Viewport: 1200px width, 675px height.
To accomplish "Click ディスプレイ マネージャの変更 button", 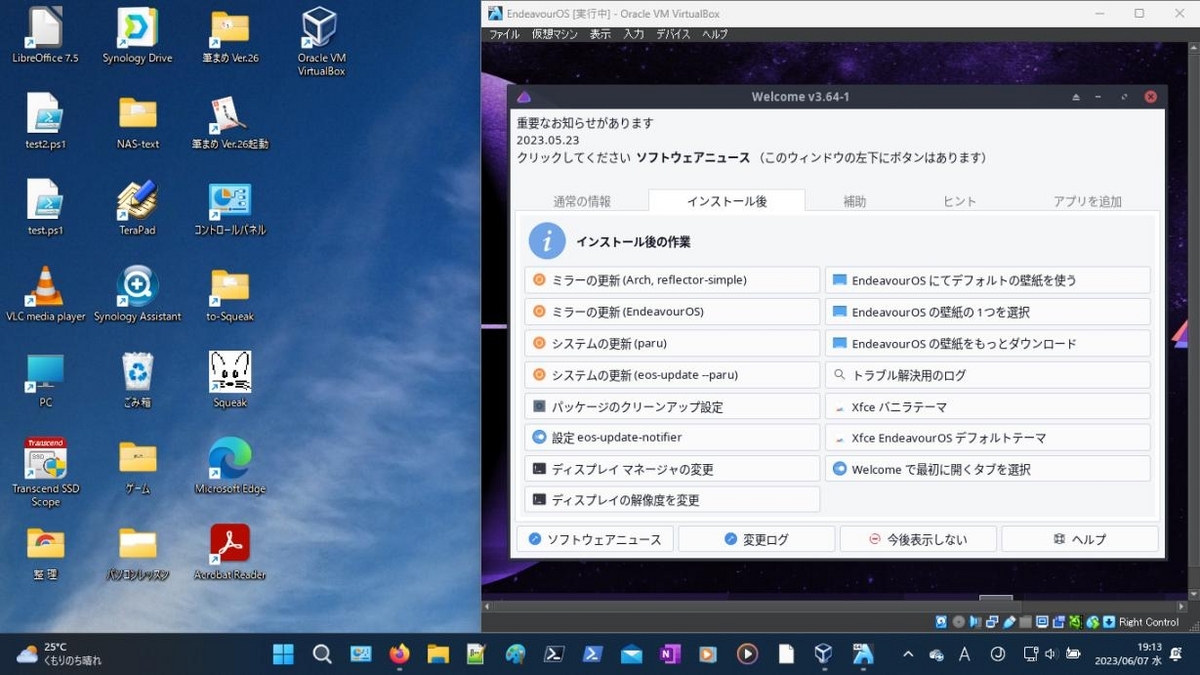I will [672, 469].
